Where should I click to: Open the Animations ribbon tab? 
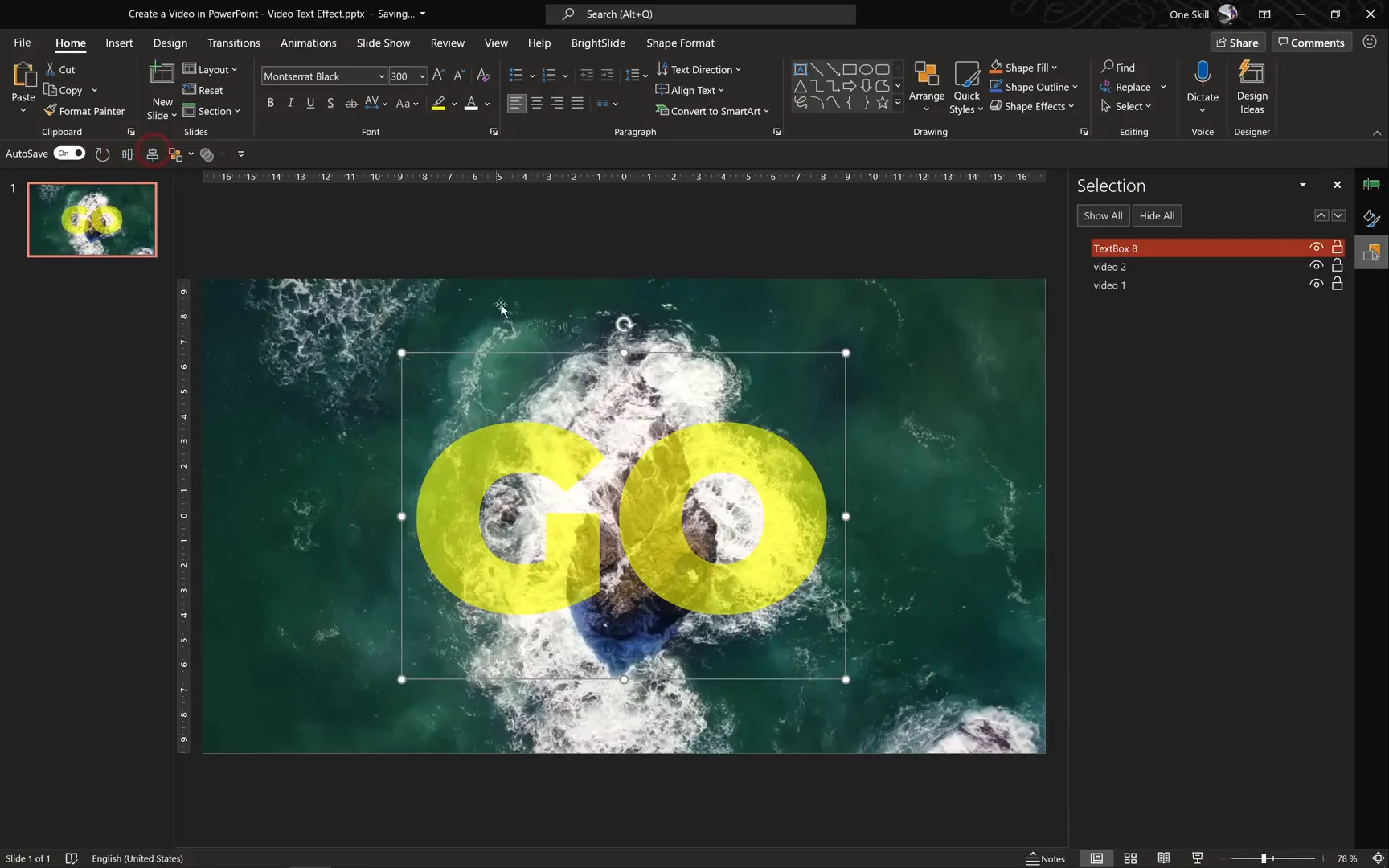[308, 43]
